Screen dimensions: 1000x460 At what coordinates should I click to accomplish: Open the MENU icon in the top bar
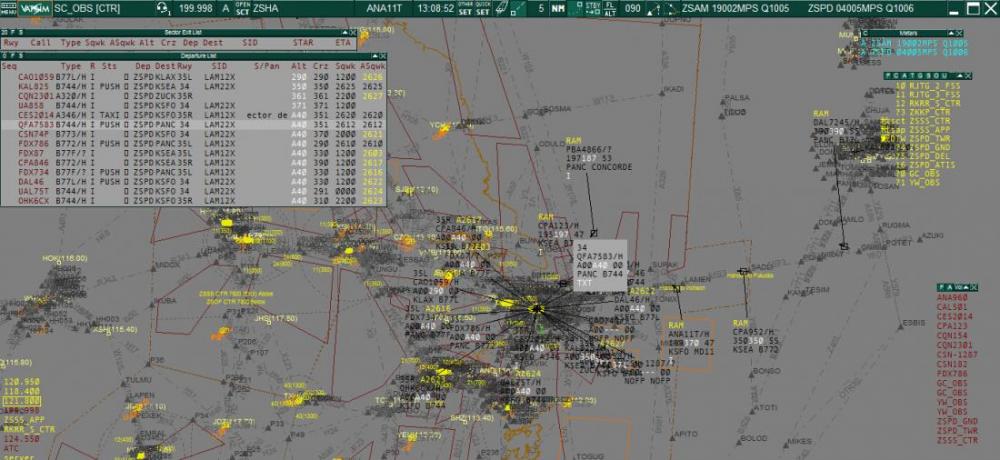[8, 8]
